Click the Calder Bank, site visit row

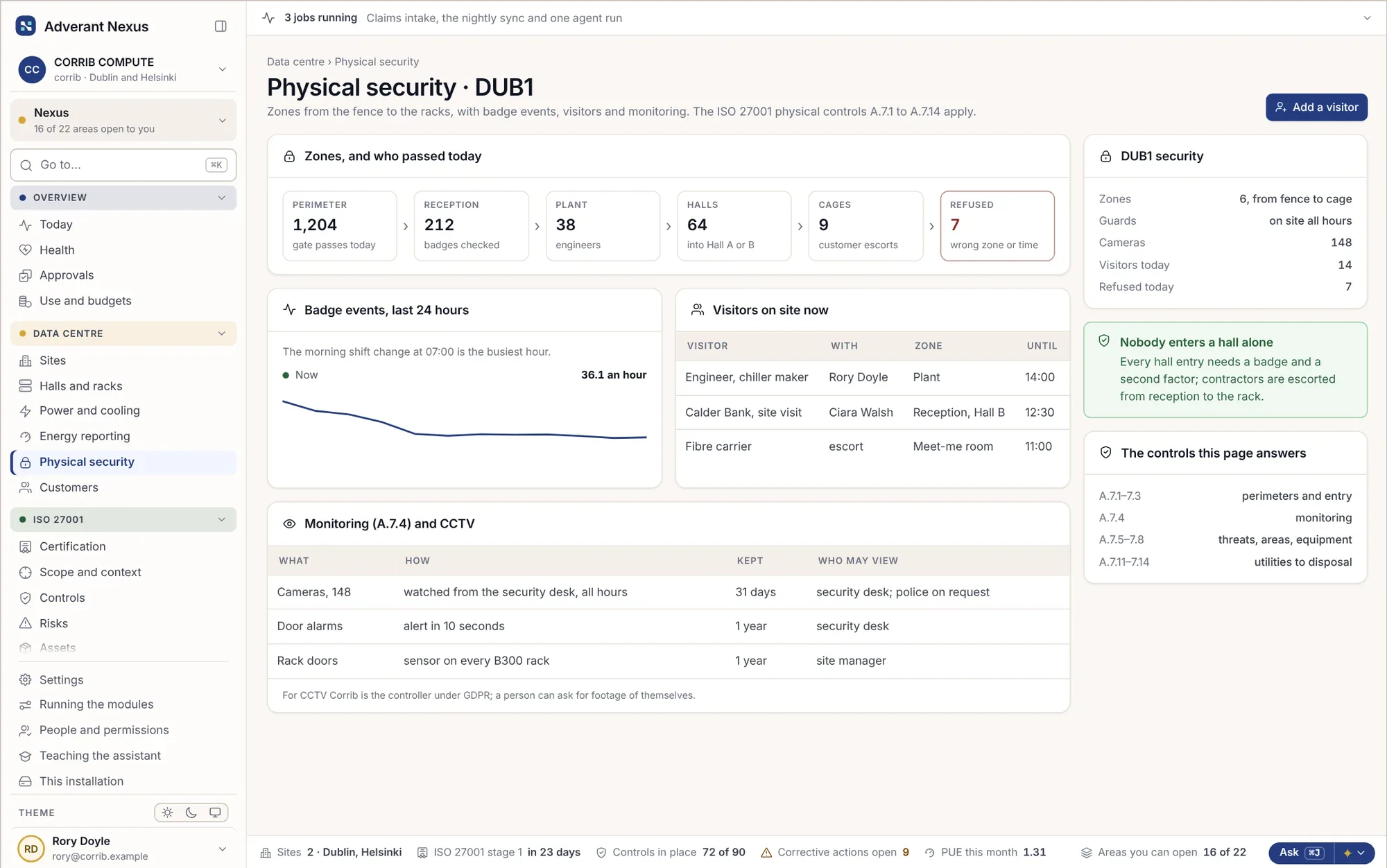pyautogui.click(x=872, y=413)
